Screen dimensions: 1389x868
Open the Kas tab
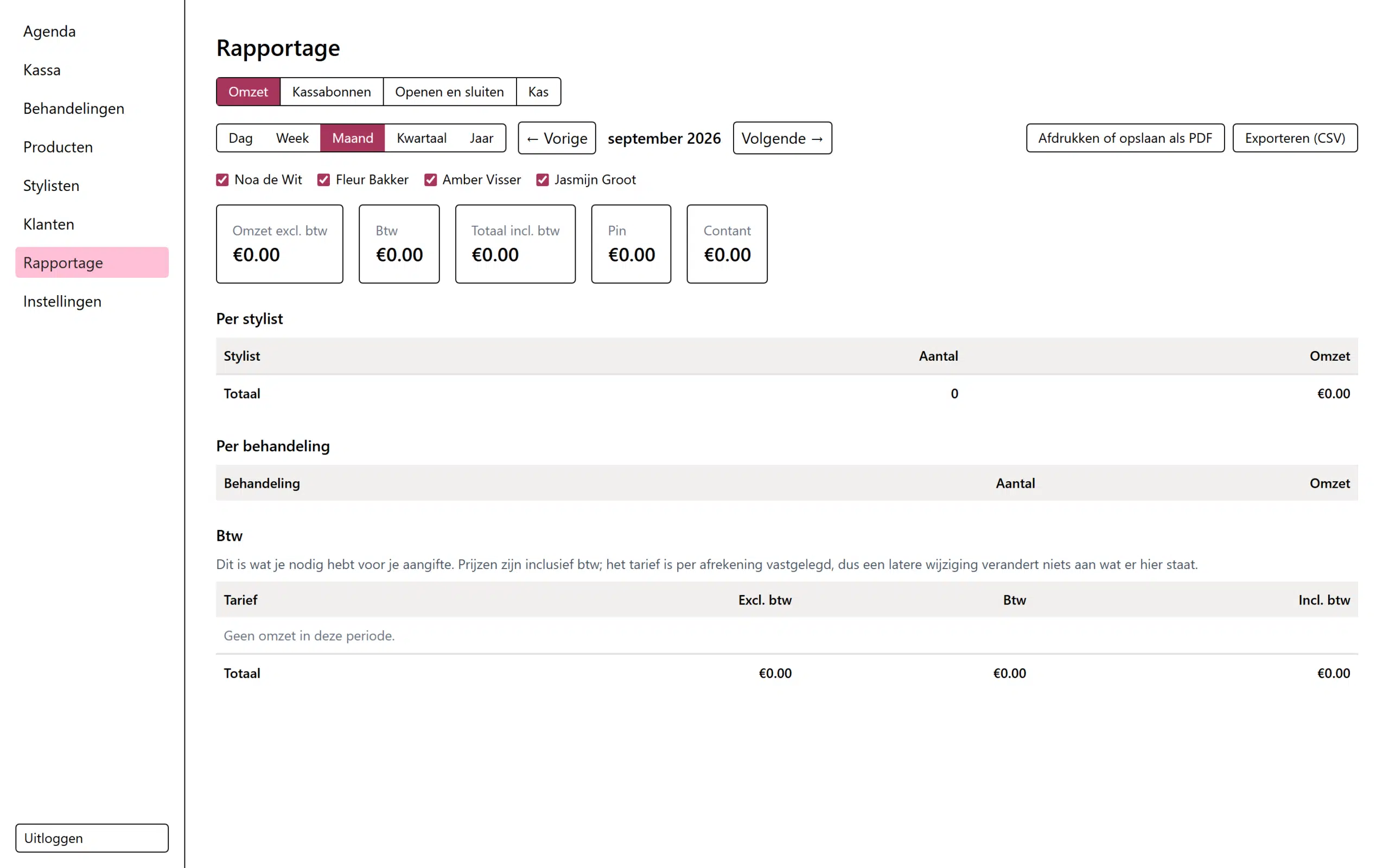click(x=538, y=92)
